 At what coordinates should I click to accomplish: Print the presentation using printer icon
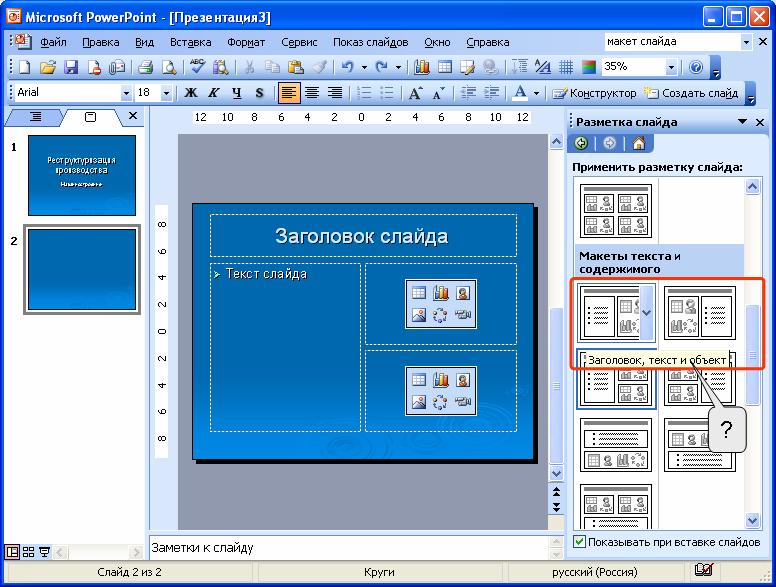point(145,67)
